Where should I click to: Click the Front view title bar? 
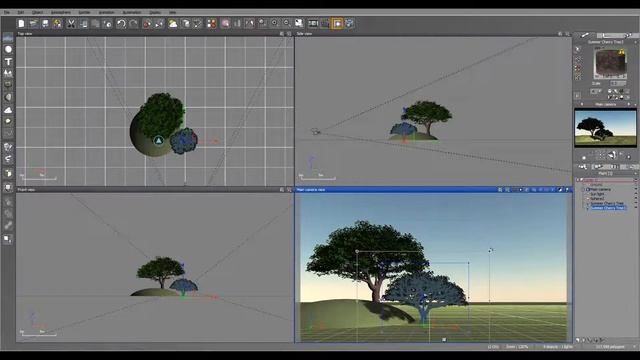(154, 190)
